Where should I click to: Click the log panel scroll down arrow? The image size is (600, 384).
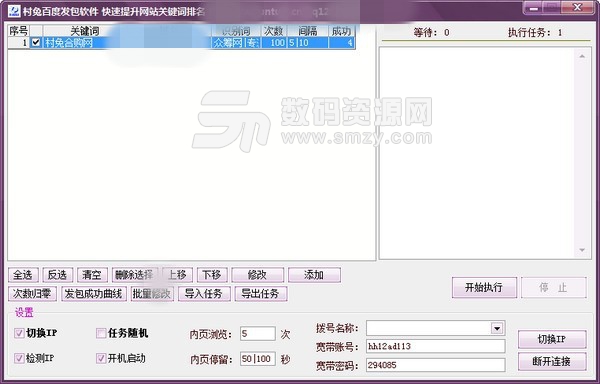[x=582, y=250]
